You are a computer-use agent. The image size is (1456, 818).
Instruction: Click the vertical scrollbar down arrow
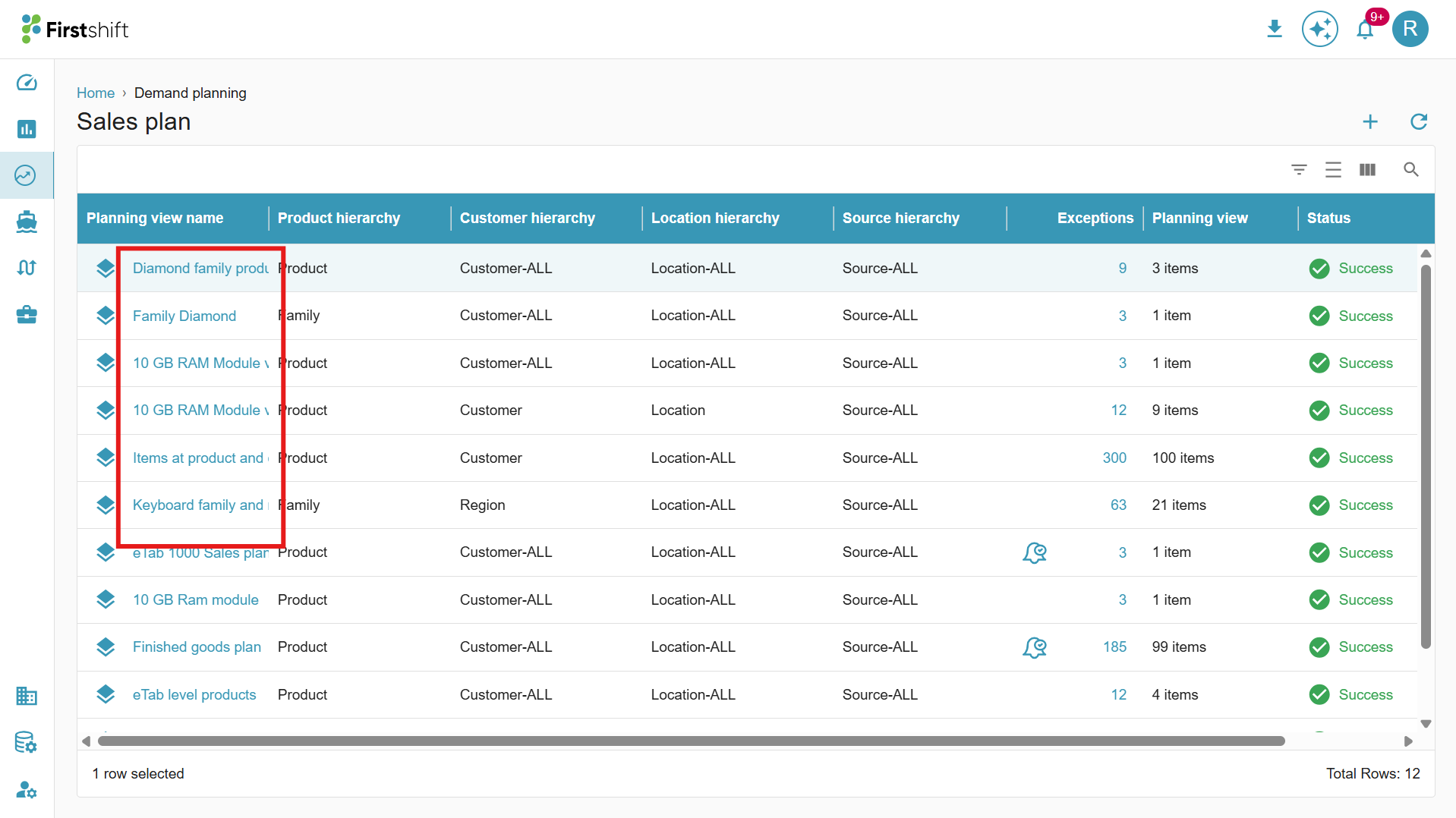click(x=1426, y=724)
